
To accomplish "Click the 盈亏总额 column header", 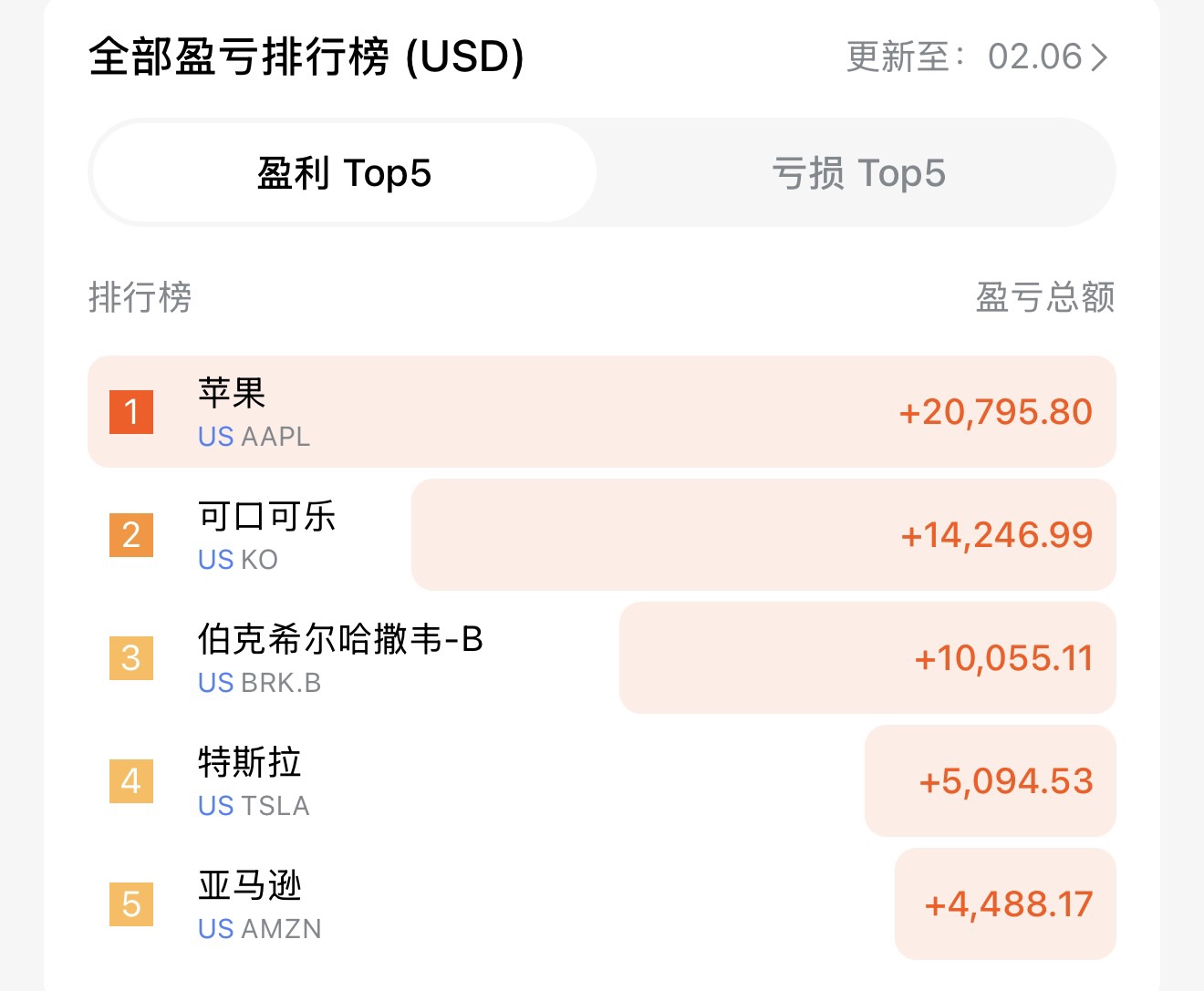I will click(x=1045, y=297).
